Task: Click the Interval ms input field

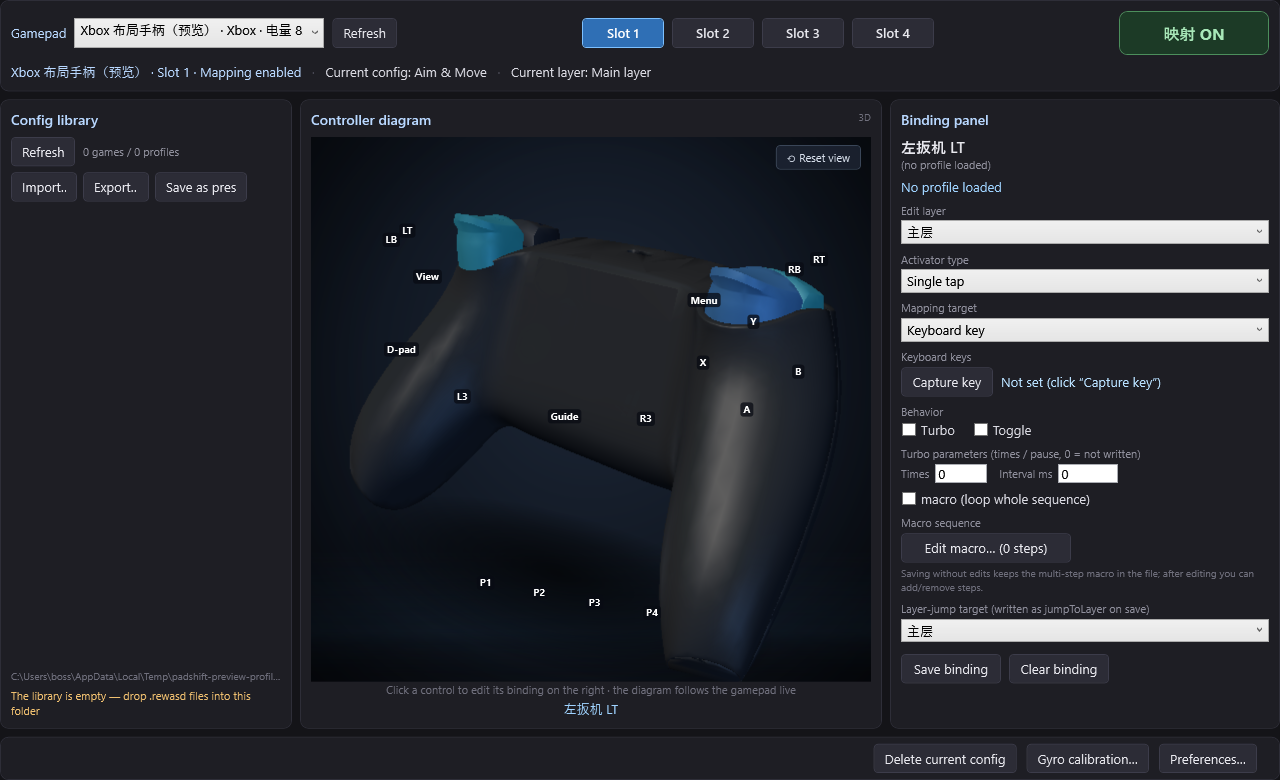Action: [x=1088, y=474]
